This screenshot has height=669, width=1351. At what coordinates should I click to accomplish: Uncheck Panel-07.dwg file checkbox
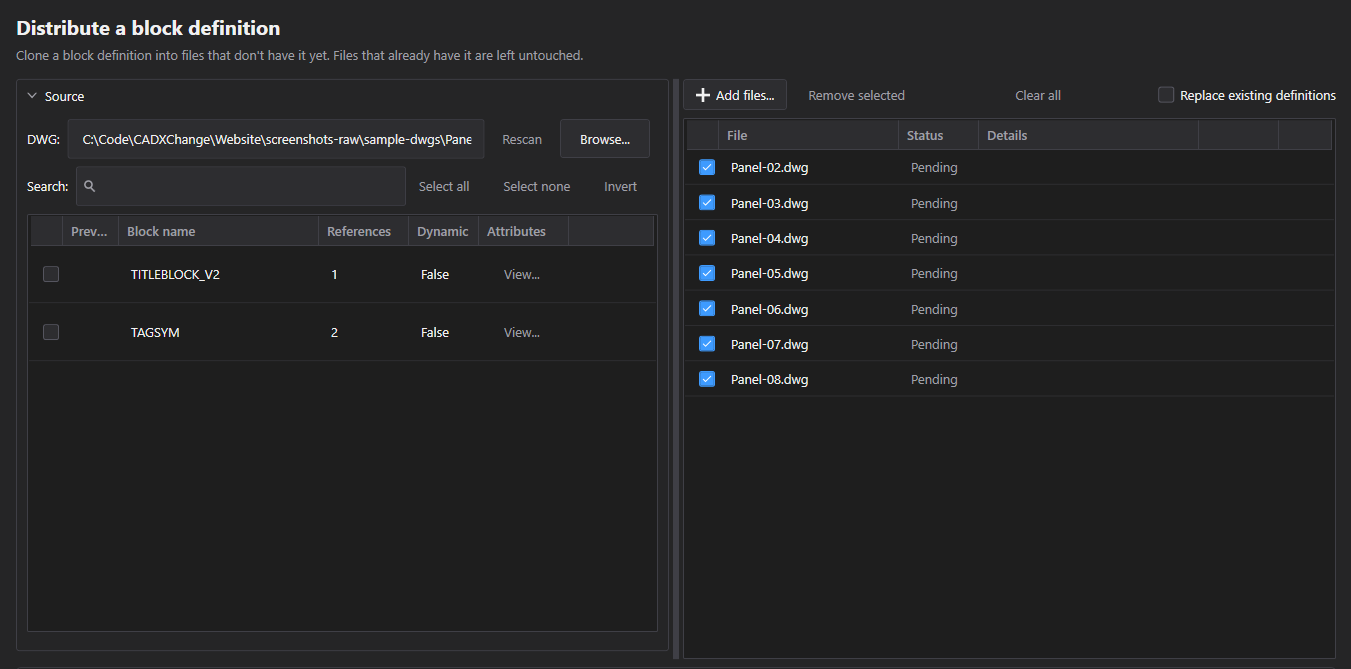707,343
